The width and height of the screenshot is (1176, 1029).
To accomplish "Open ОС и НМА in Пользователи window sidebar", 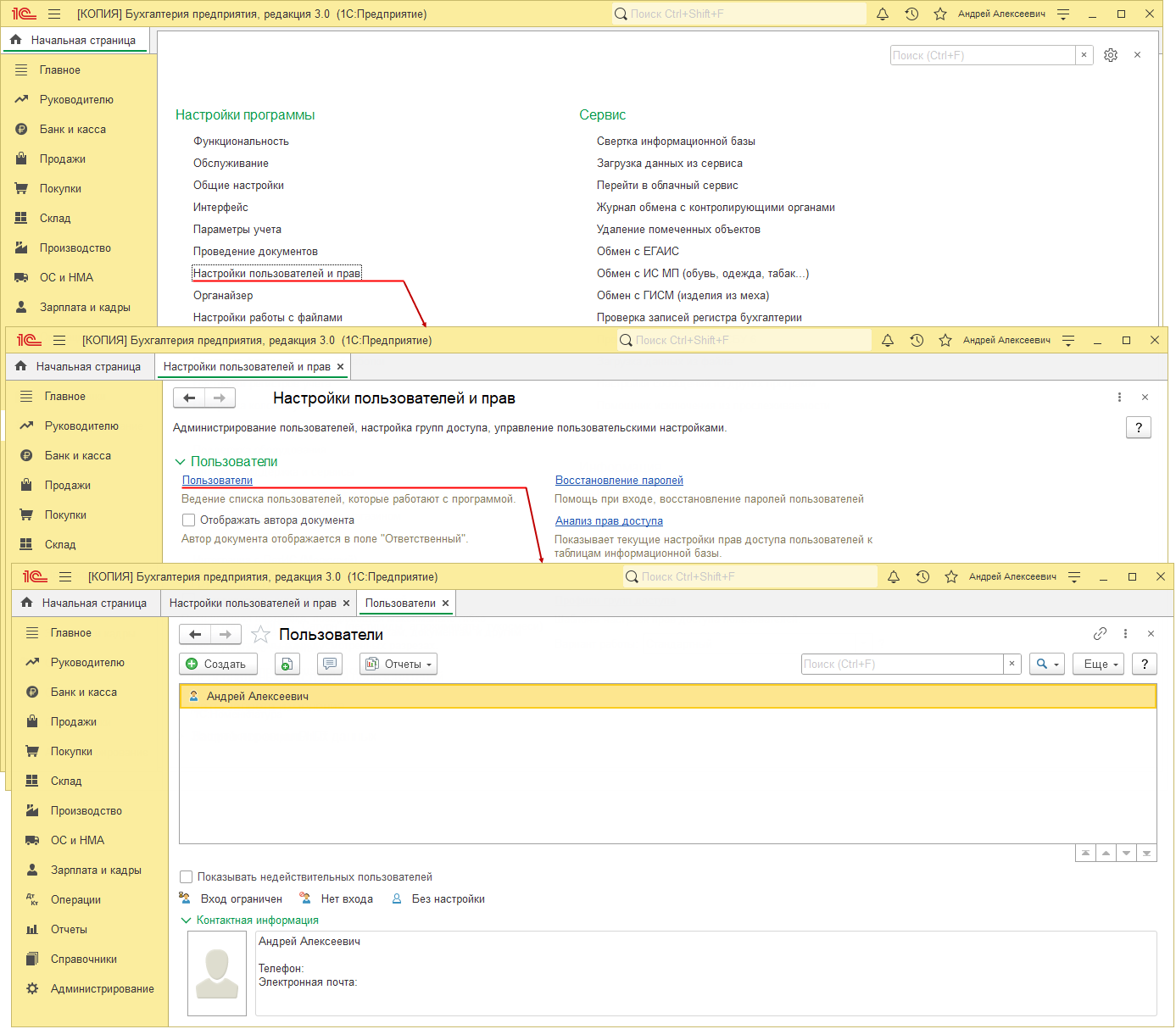I will (x=77, y=841).
